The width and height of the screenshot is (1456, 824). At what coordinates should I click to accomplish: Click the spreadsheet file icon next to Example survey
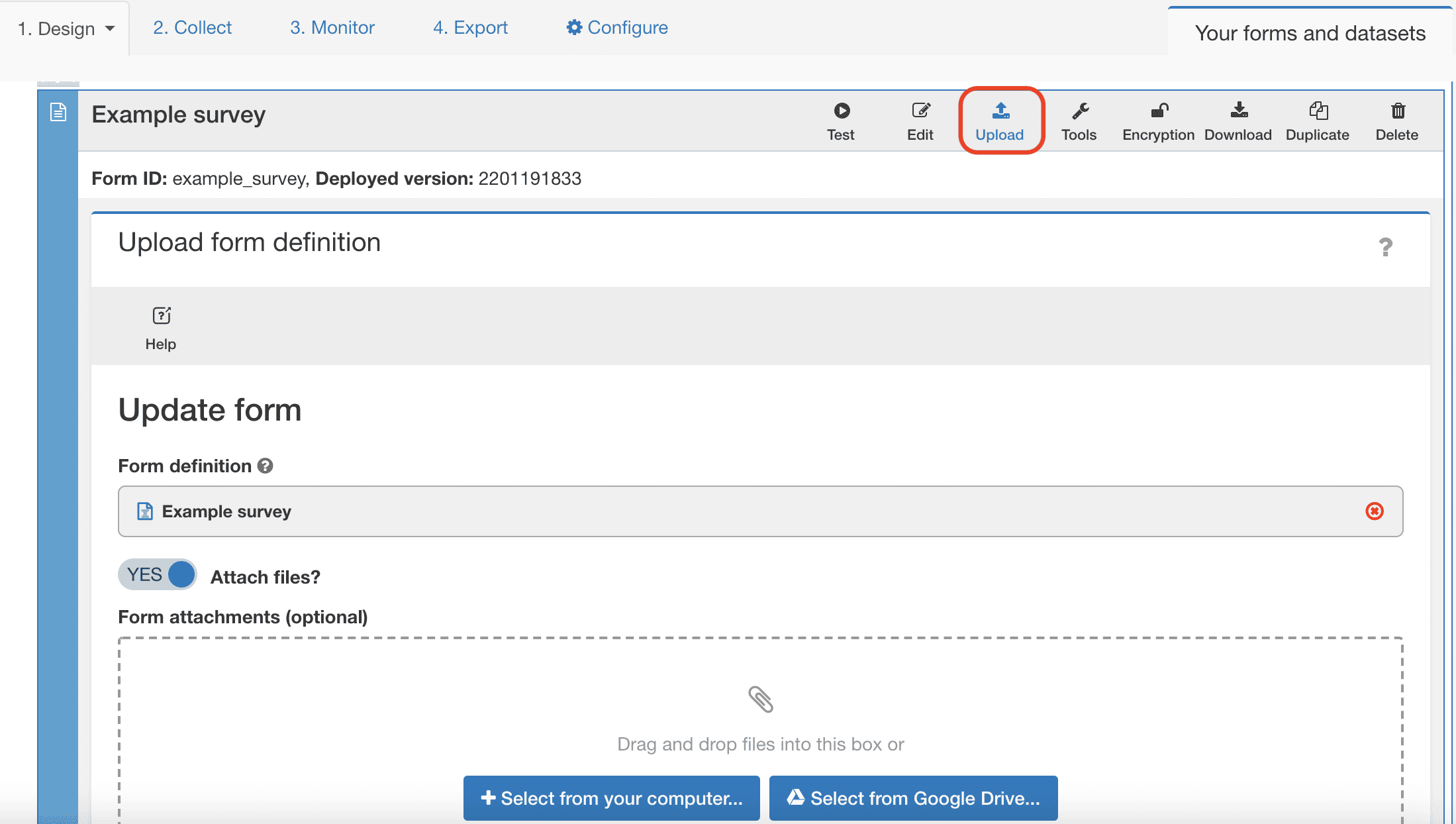pos(144,511)
